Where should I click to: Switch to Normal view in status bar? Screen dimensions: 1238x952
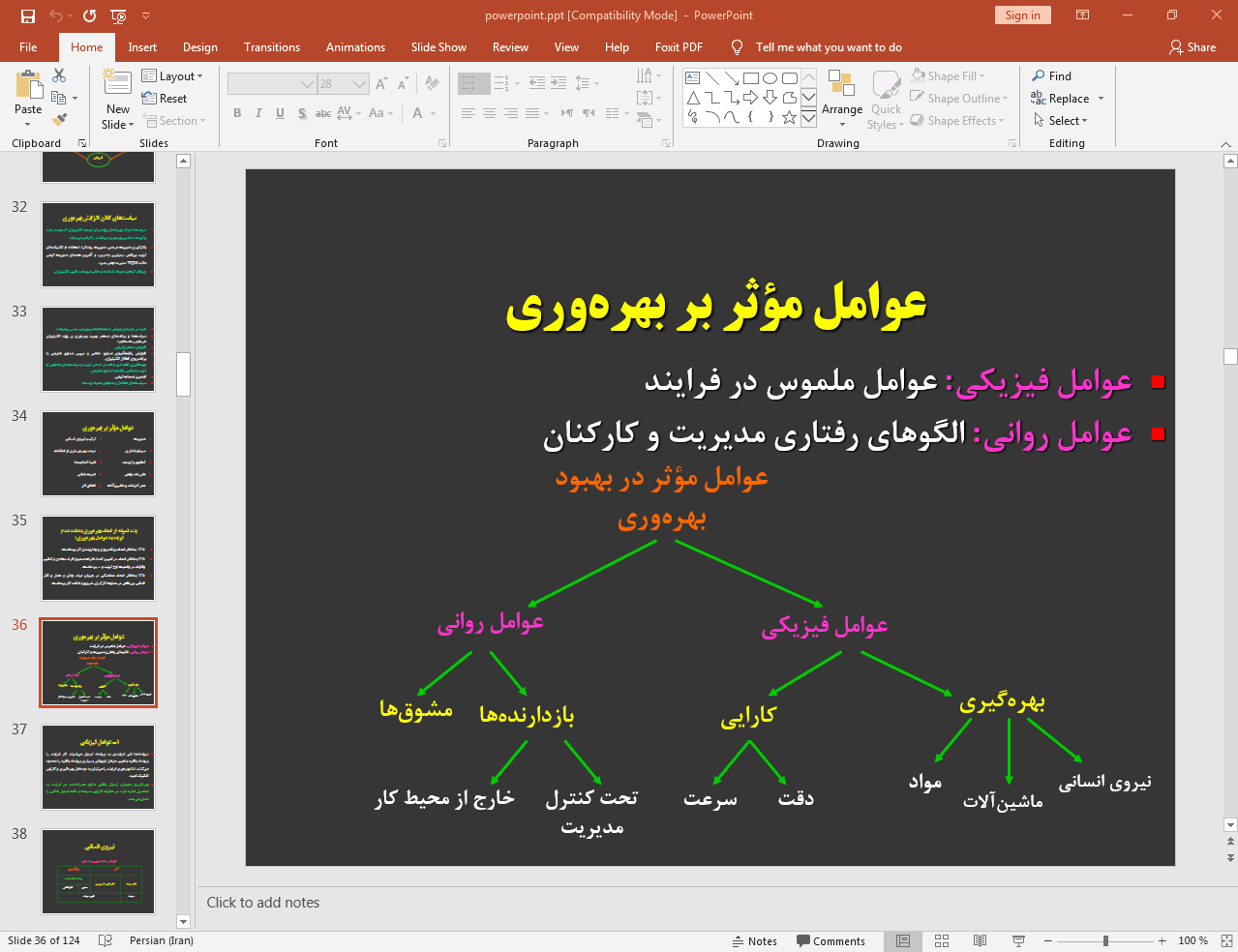(903, 941)
